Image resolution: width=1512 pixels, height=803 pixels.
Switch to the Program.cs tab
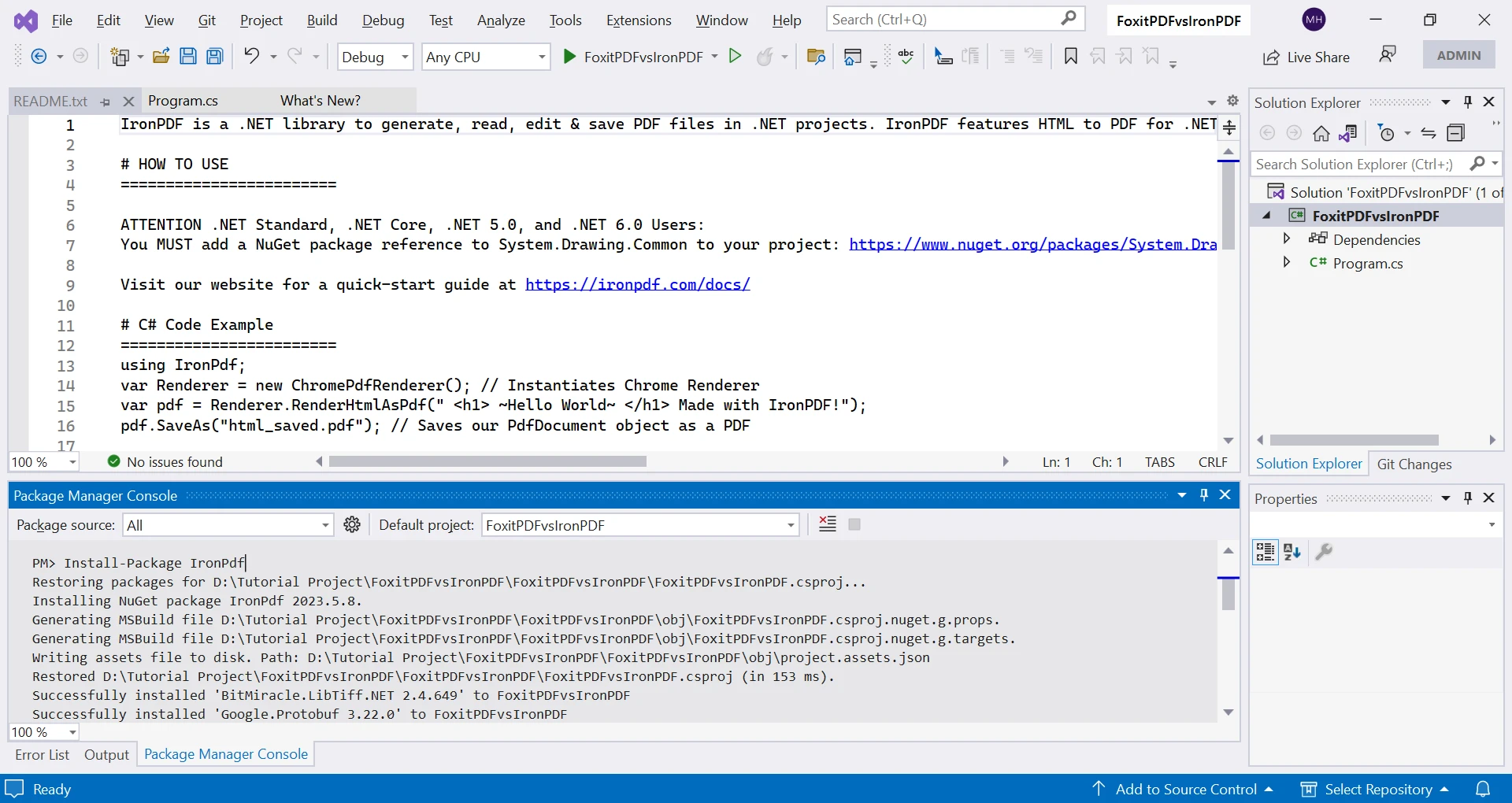click(x=183, y=101)
